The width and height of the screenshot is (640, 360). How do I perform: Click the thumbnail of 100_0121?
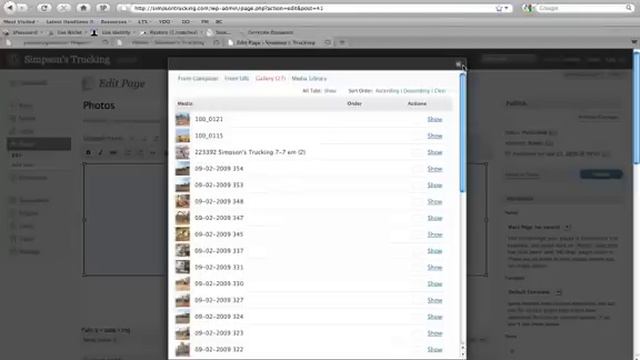tap(182, 119)
